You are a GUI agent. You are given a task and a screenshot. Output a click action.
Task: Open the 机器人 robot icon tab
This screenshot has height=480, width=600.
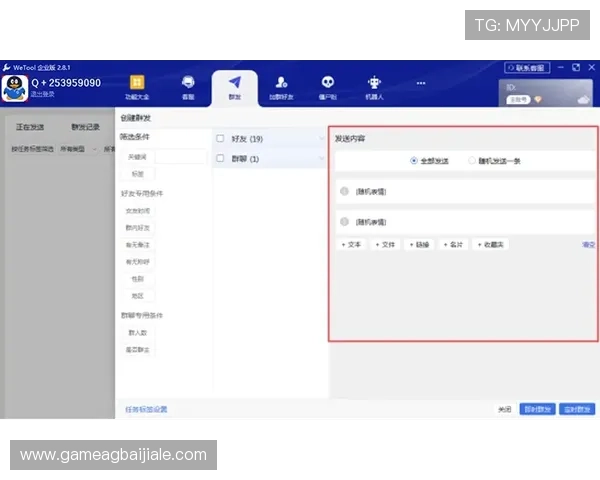(x=374, y=87)
